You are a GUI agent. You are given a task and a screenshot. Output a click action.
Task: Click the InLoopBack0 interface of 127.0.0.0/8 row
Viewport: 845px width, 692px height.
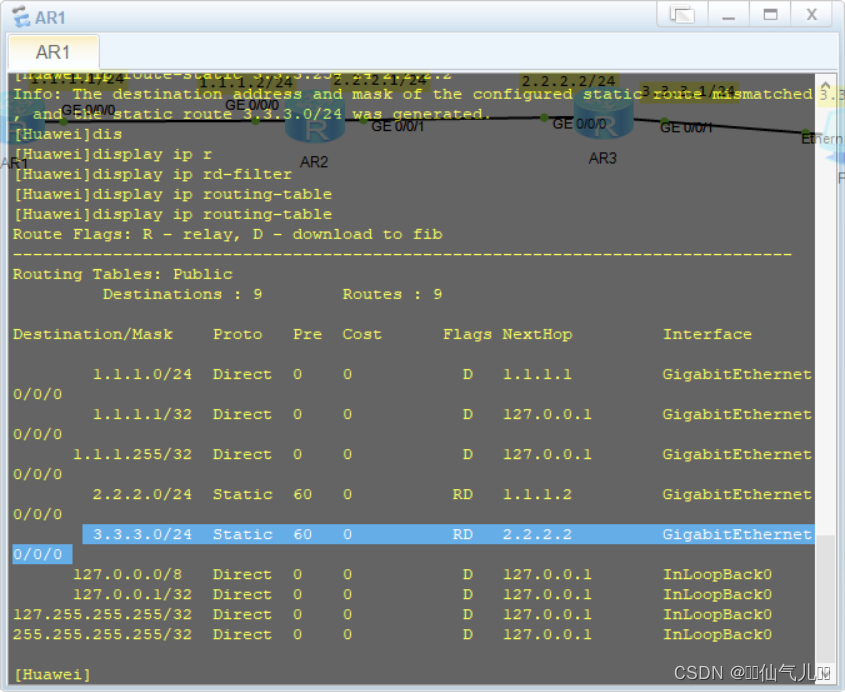(x=717, y=575)
